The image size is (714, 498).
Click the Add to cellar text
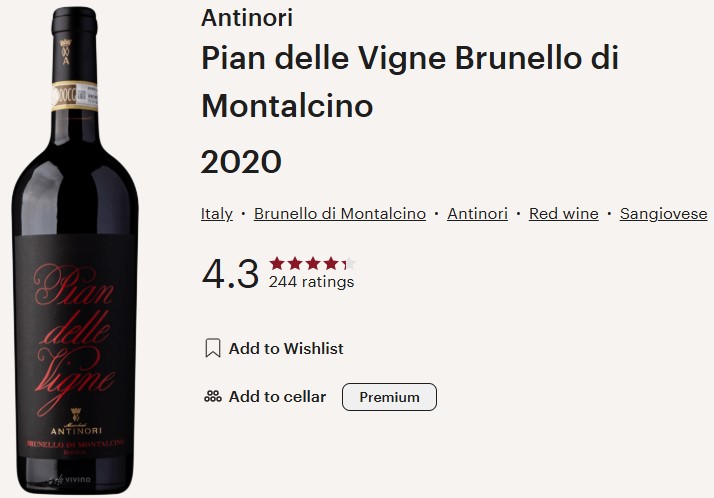click(277, 397)
